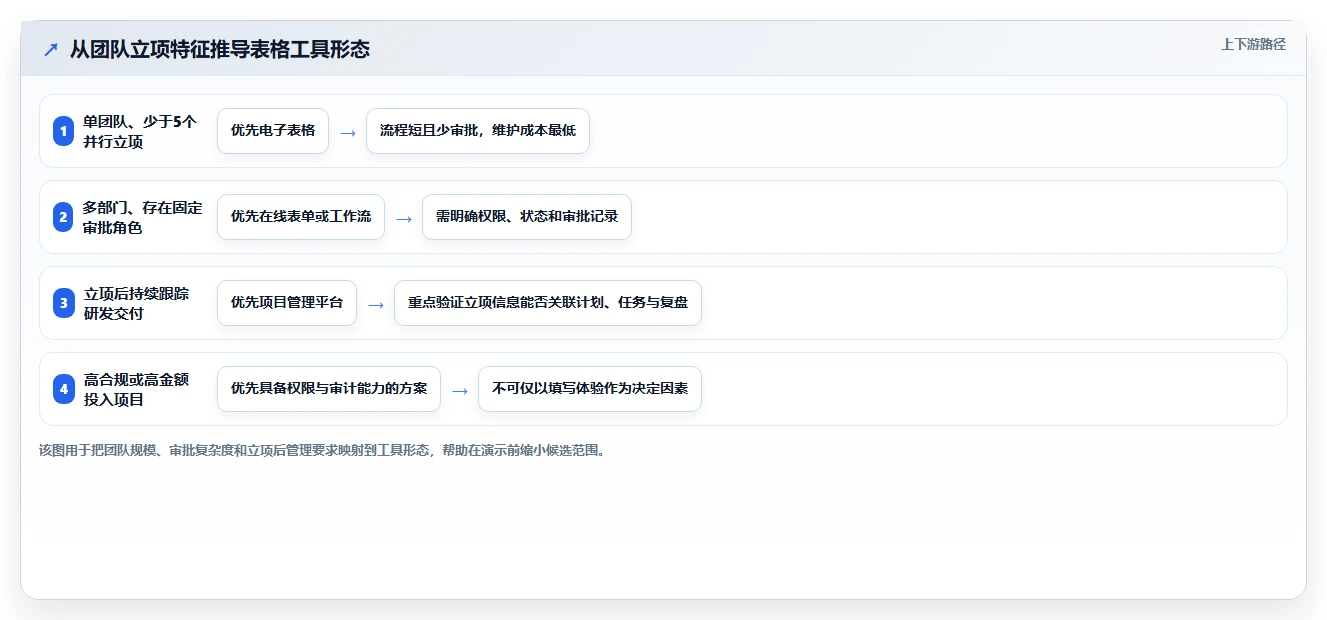The image size is (1327, 620).
Task: Click the 流程短且少审批,维护成本最低 chip
Action: click(x=478, y=131)
